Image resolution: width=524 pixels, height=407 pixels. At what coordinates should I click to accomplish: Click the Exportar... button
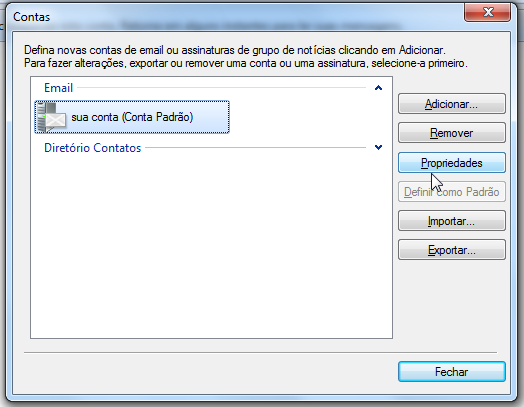pyautogui.click(x=452, y=250)
